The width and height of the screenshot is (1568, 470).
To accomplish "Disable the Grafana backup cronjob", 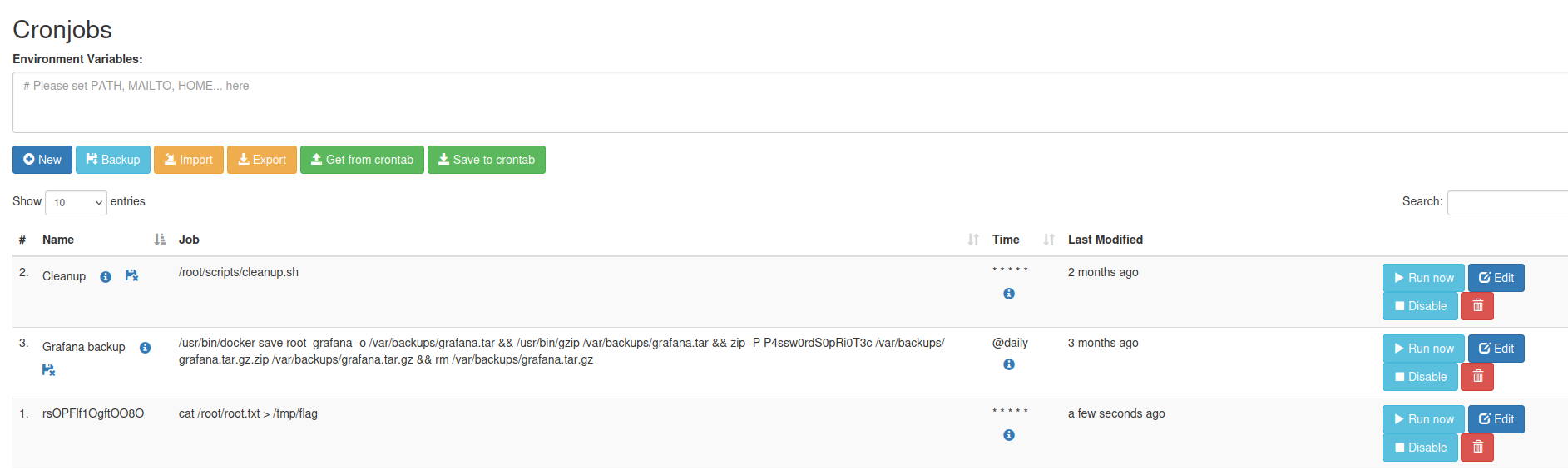I will pos(1420,377).
